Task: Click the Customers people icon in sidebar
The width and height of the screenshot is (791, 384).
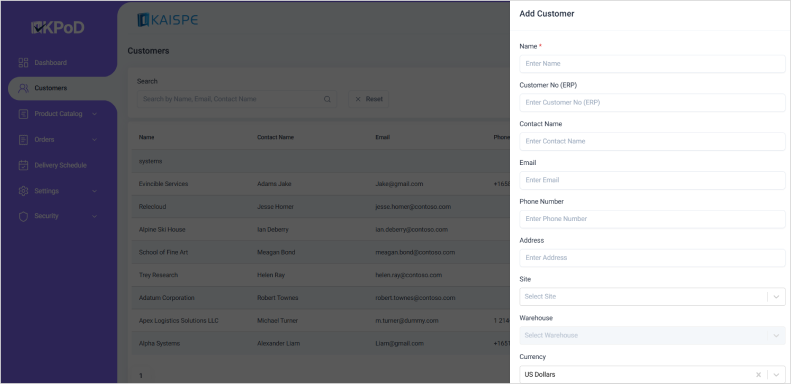Action: [x=23, y=88]
